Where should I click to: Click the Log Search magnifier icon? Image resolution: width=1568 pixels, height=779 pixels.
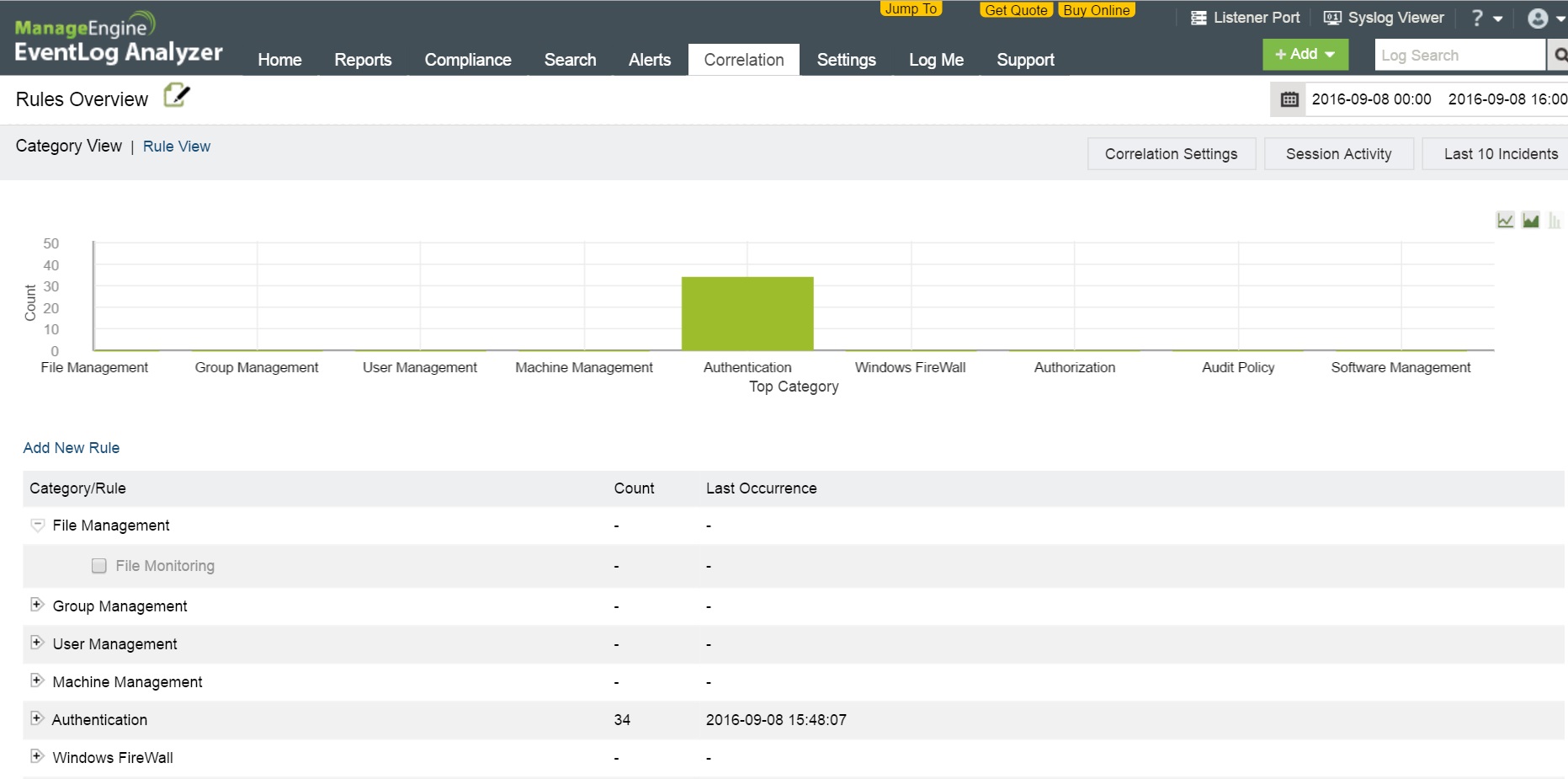pos(1560,56)
